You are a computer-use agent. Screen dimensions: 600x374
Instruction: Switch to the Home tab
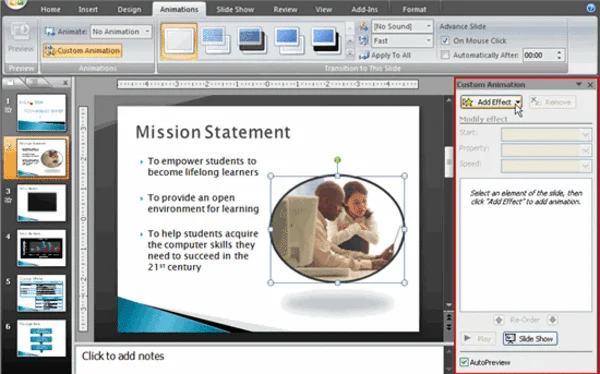coord(51,9)
